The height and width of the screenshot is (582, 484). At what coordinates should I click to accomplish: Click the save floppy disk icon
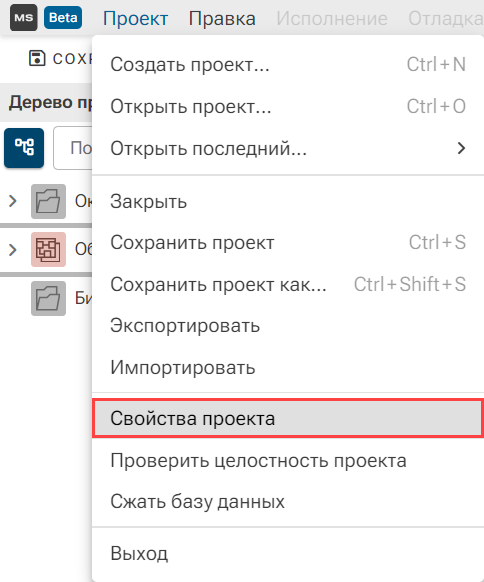(x=37, y=58)
